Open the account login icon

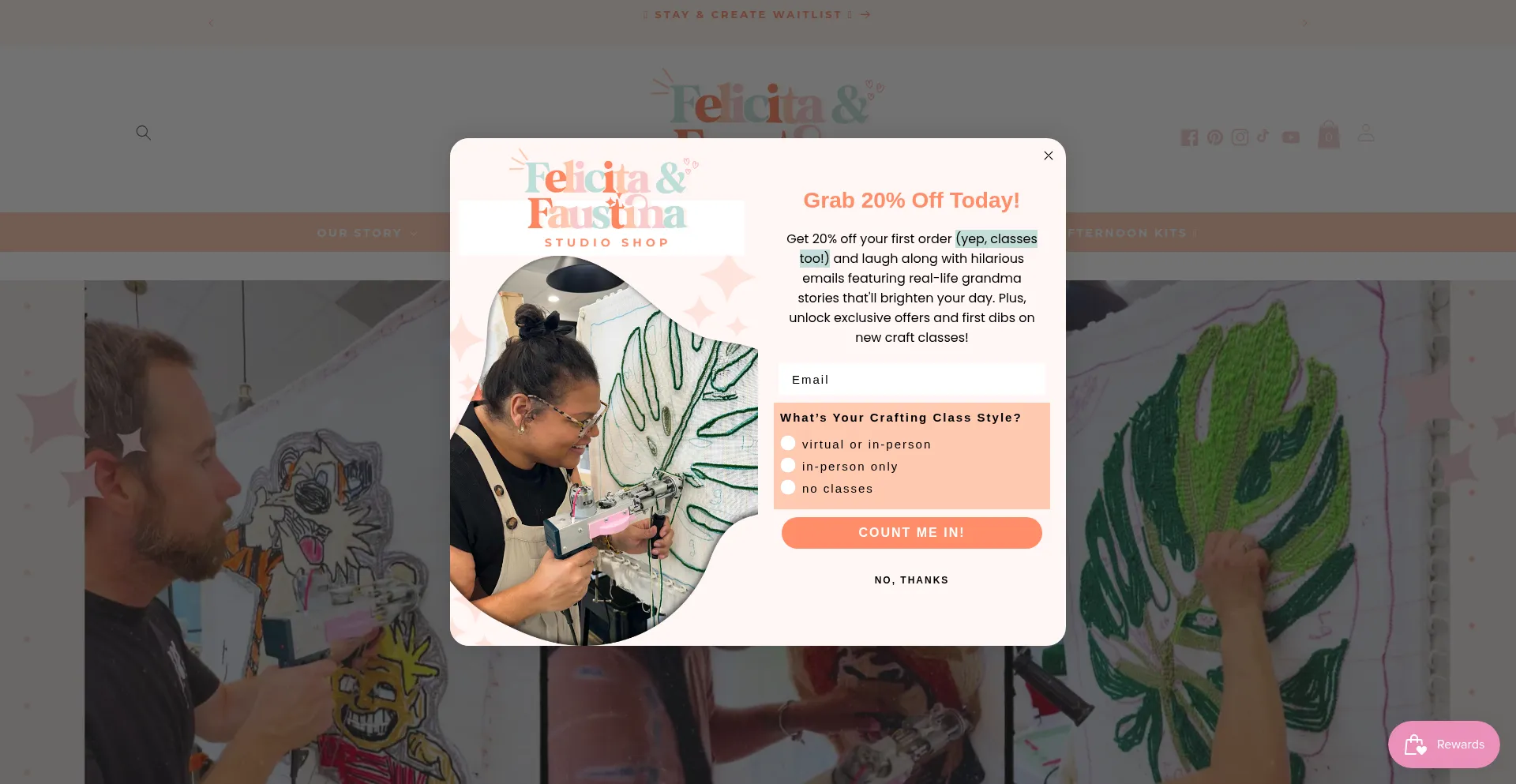1366,133
